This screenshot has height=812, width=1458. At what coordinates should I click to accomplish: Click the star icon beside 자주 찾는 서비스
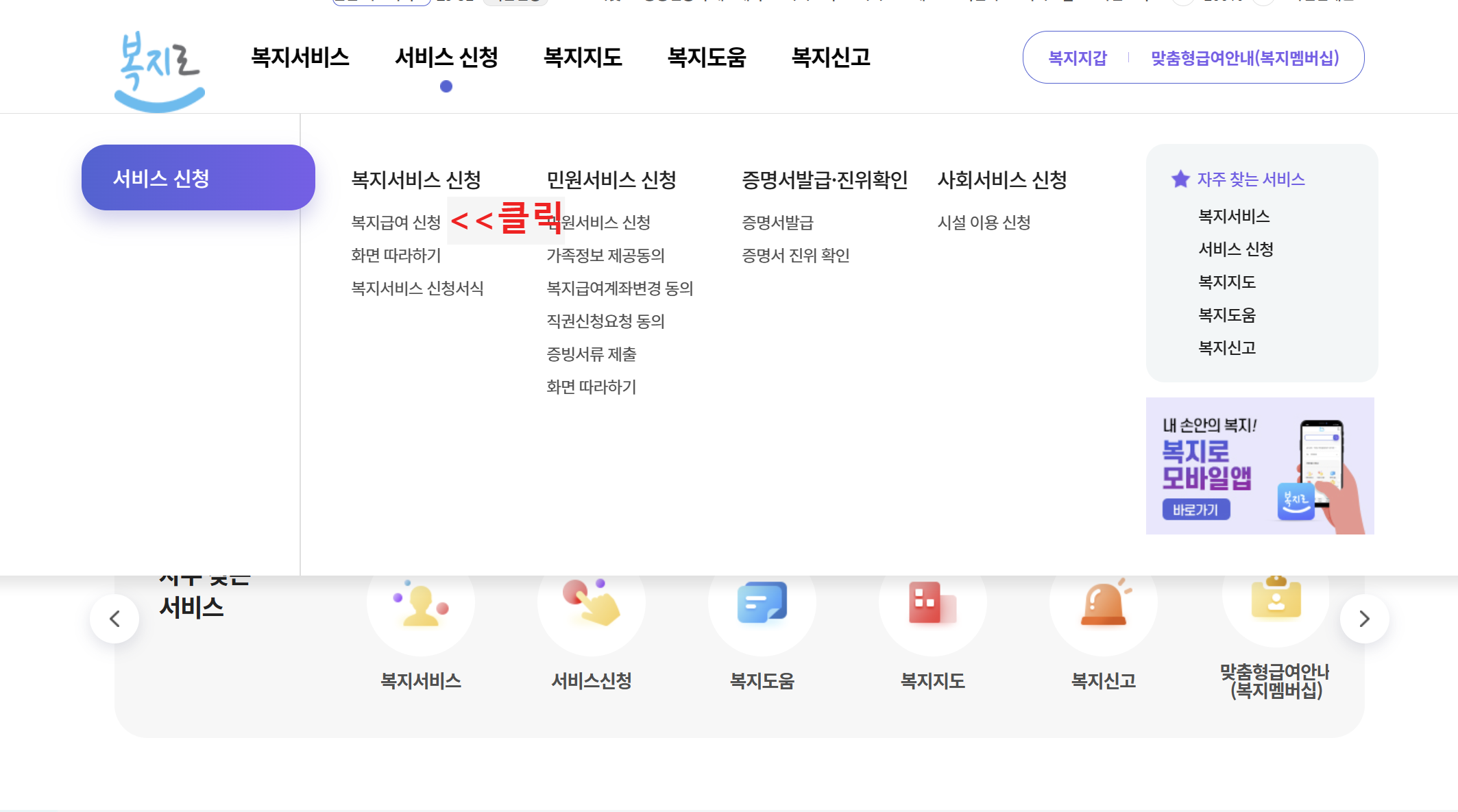tap(1180, 180)
